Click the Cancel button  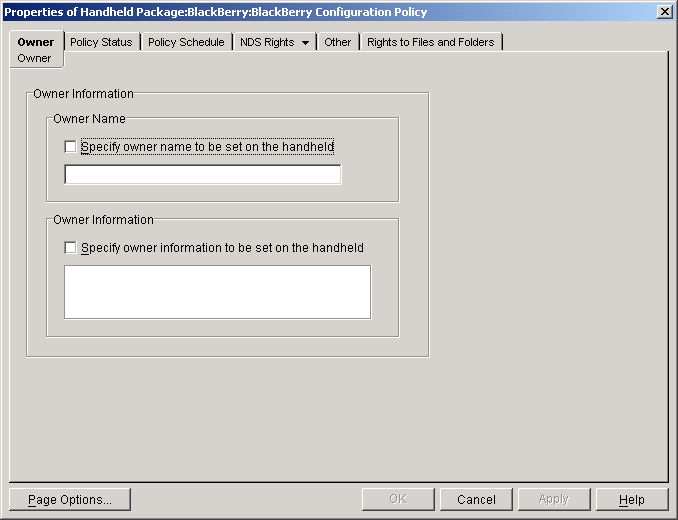tap(476, 499)
